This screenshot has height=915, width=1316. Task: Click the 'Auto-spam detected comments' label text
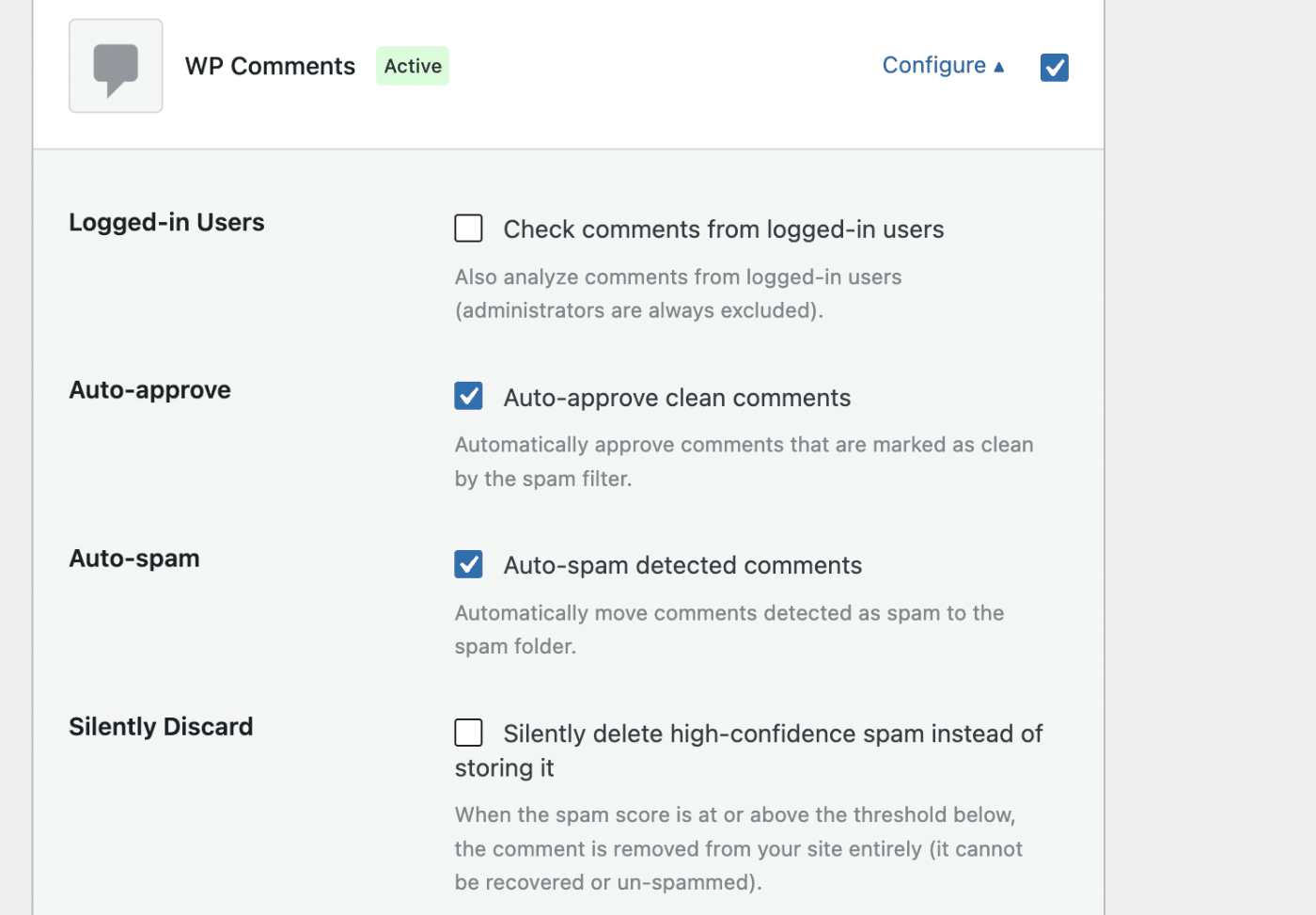pyautogui.click(x=682, y=565)
